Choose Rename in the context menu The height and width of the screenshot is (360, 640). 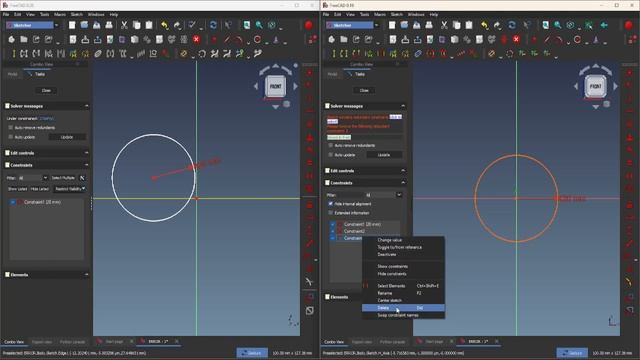pyautogui.click(x=403, y=293)
